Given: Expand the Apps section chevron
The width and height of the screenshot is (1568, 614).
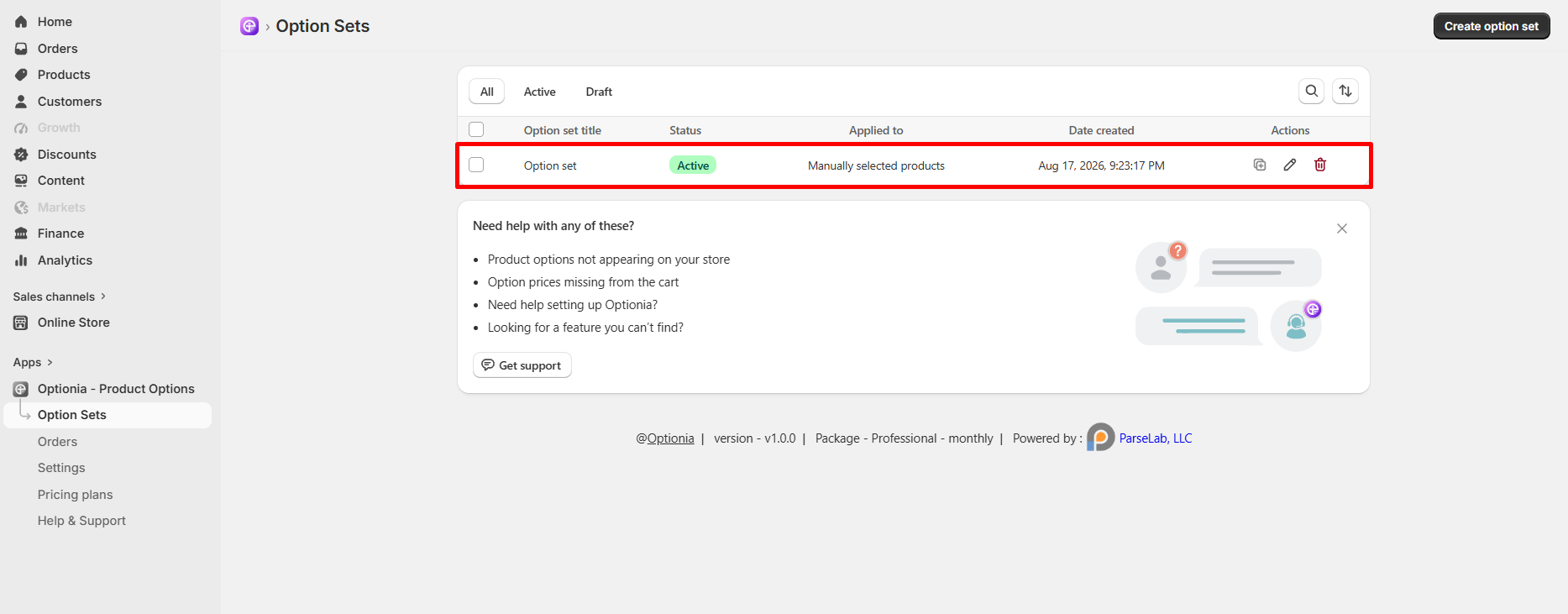Looking at the screenshot, I should (50, 362).
